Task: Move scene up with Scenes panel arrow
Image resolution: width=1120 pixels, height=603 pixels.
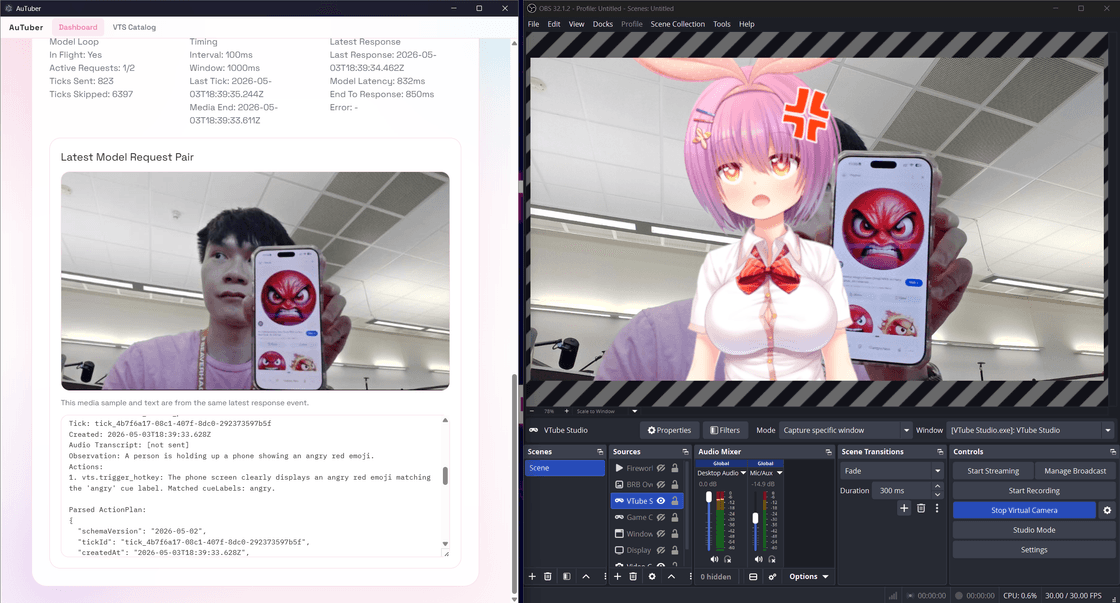Action: coord(586,577)
